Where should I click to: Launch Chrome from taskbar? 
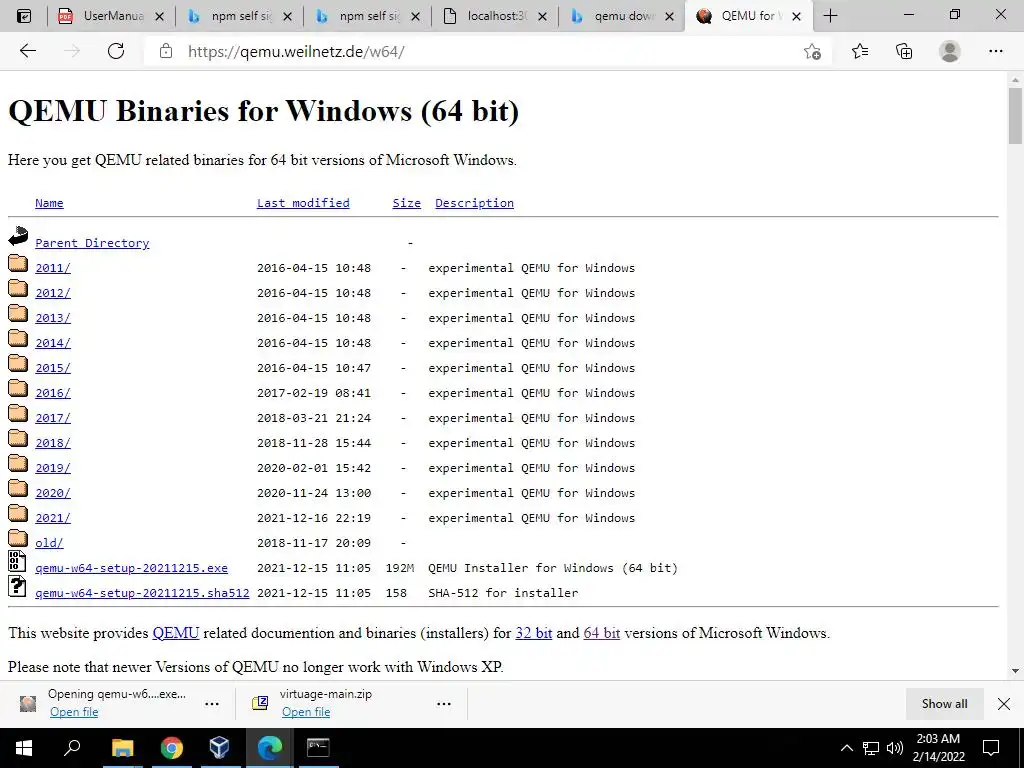(171, 748)
